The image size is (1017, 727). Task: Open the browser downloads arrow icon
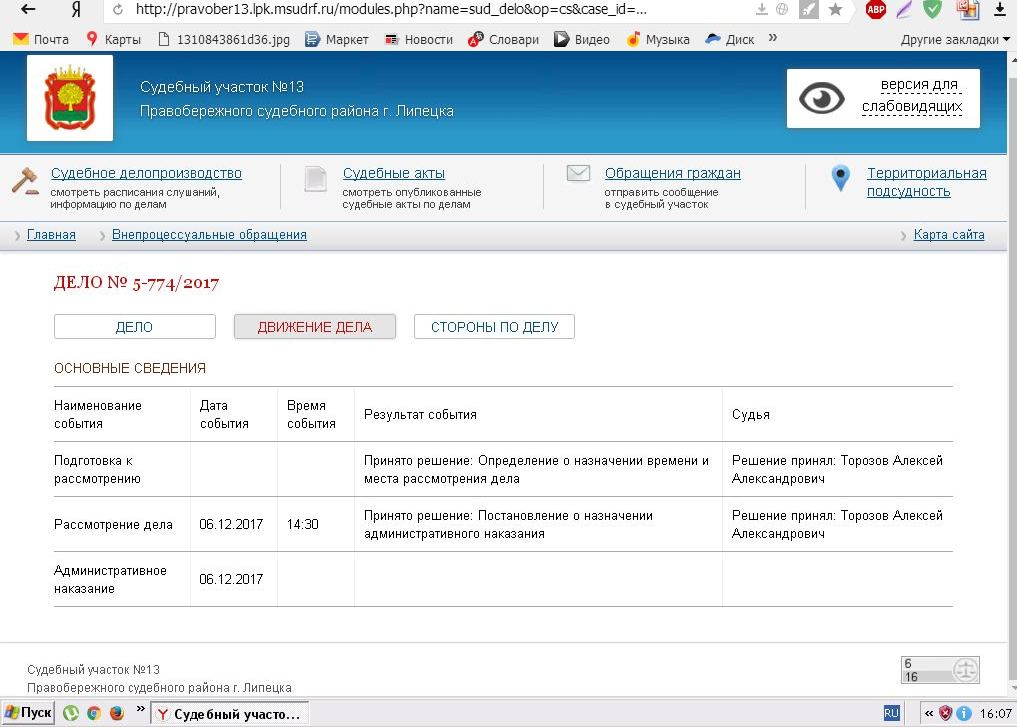[x=762, y=10]
